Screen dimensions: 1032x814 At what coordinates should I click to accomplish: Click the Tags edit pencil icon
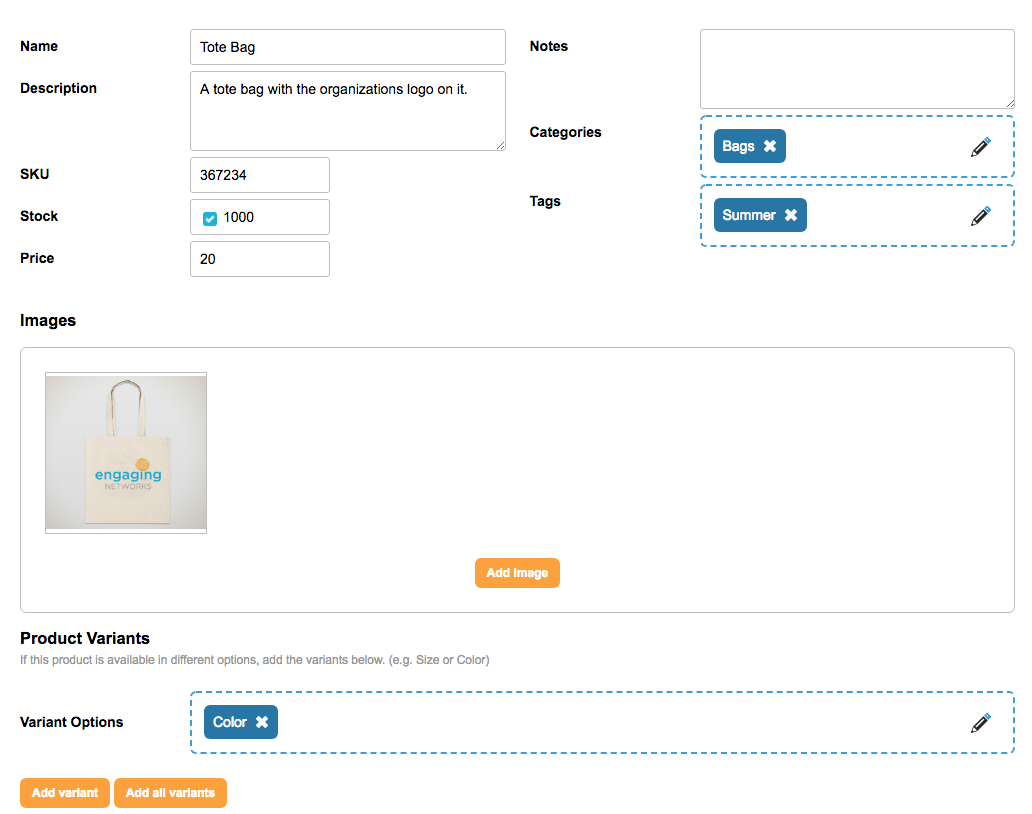[981, 215]
